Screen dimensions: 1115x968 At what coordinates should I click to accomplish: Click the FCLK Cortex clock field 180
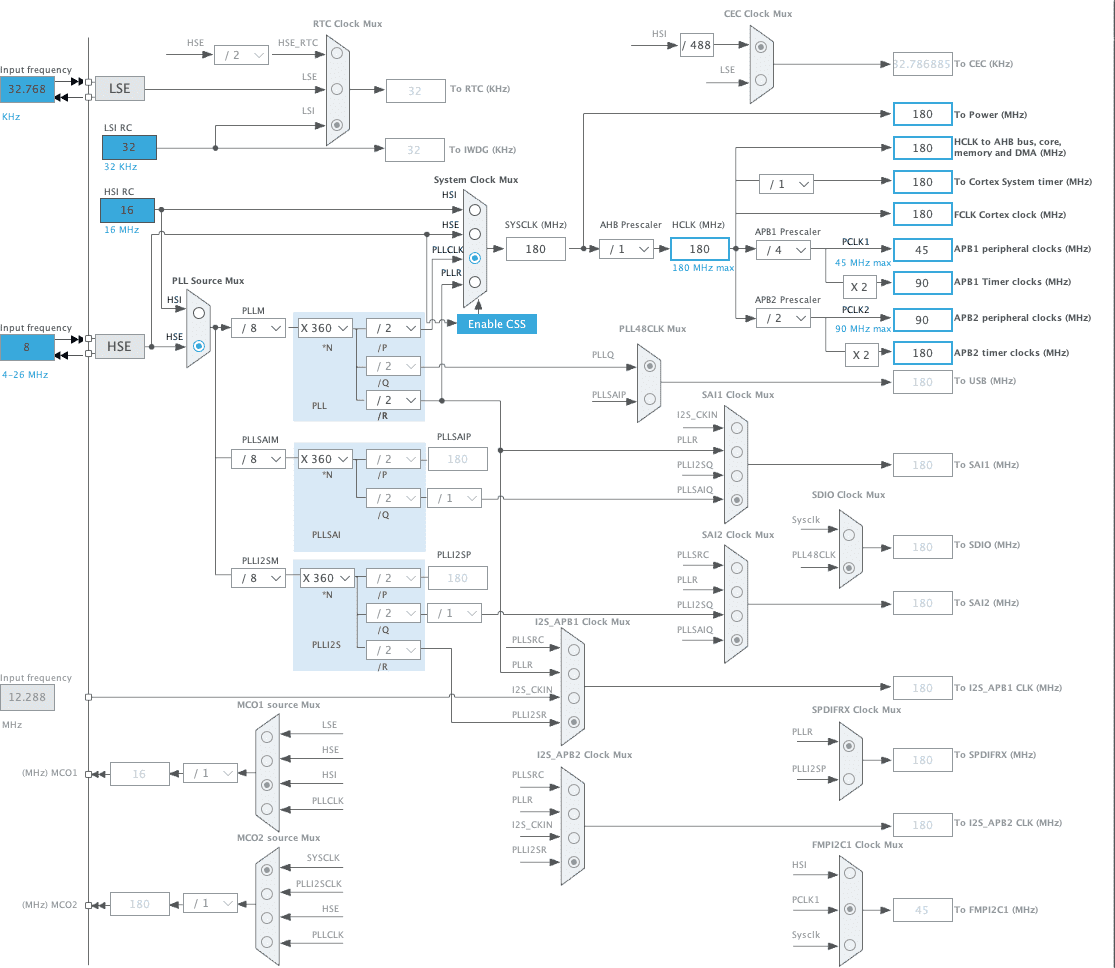pyautogui.click(x=922, y=214)
